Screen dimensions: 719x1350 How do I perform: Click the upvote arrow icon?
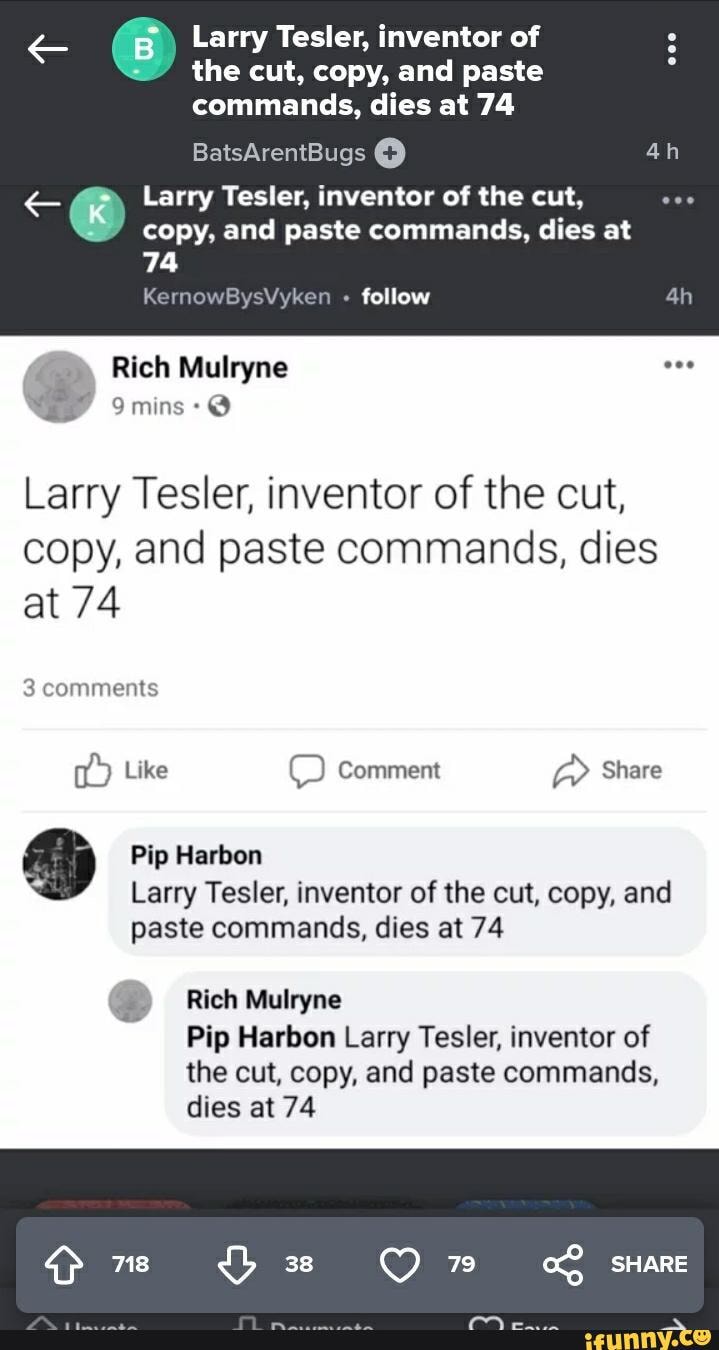63,1264
